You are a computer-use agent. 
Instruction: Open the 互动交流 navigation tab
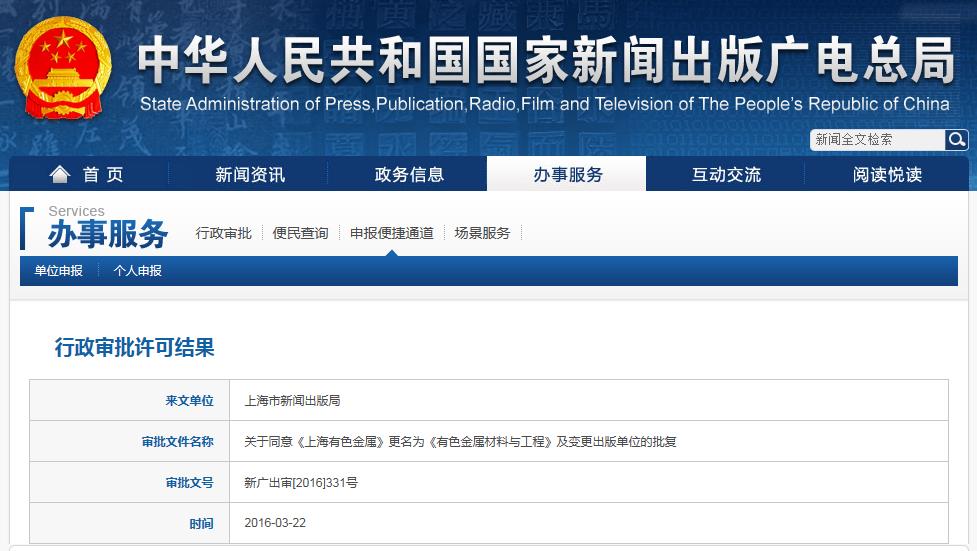coord(726,174)
